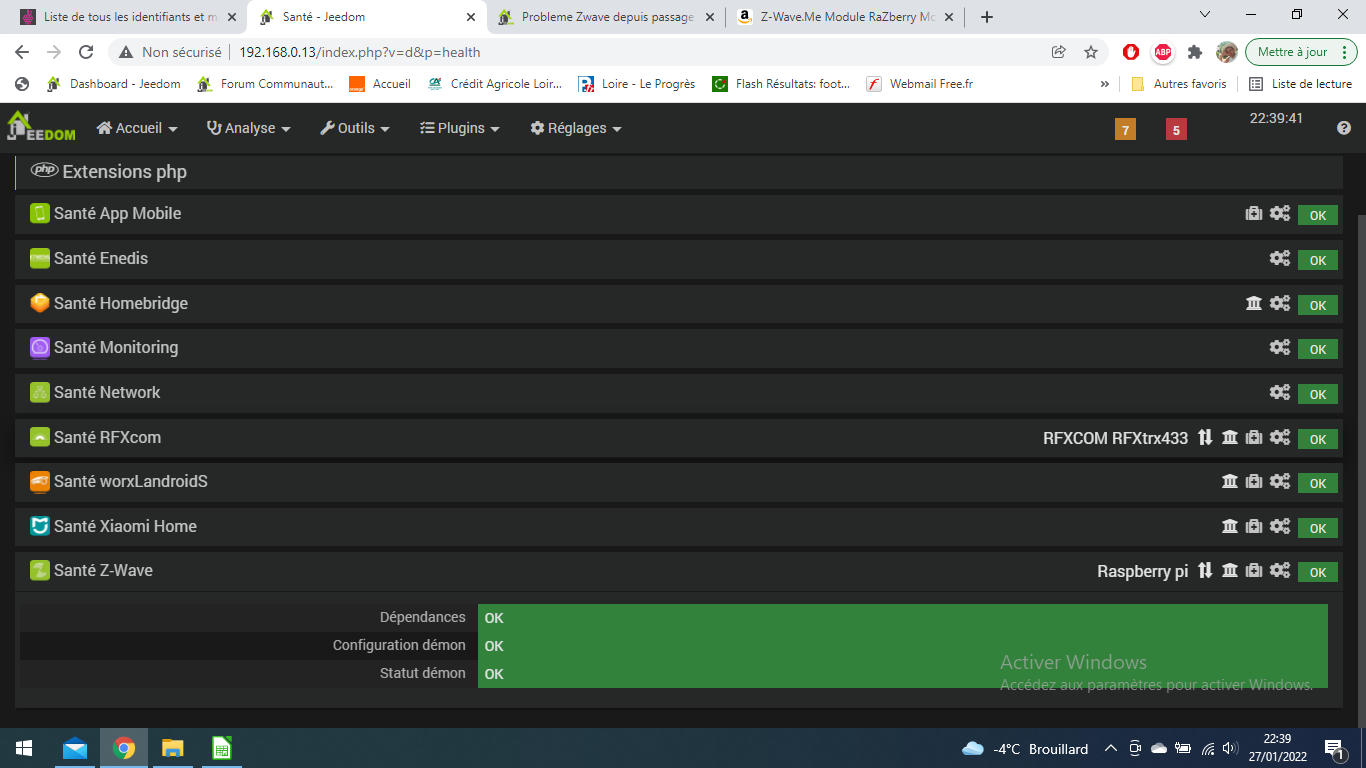The image size is (1366, 768).
Task: Open the gears icon for Santé App Mobile
Action: [1280, 213]
